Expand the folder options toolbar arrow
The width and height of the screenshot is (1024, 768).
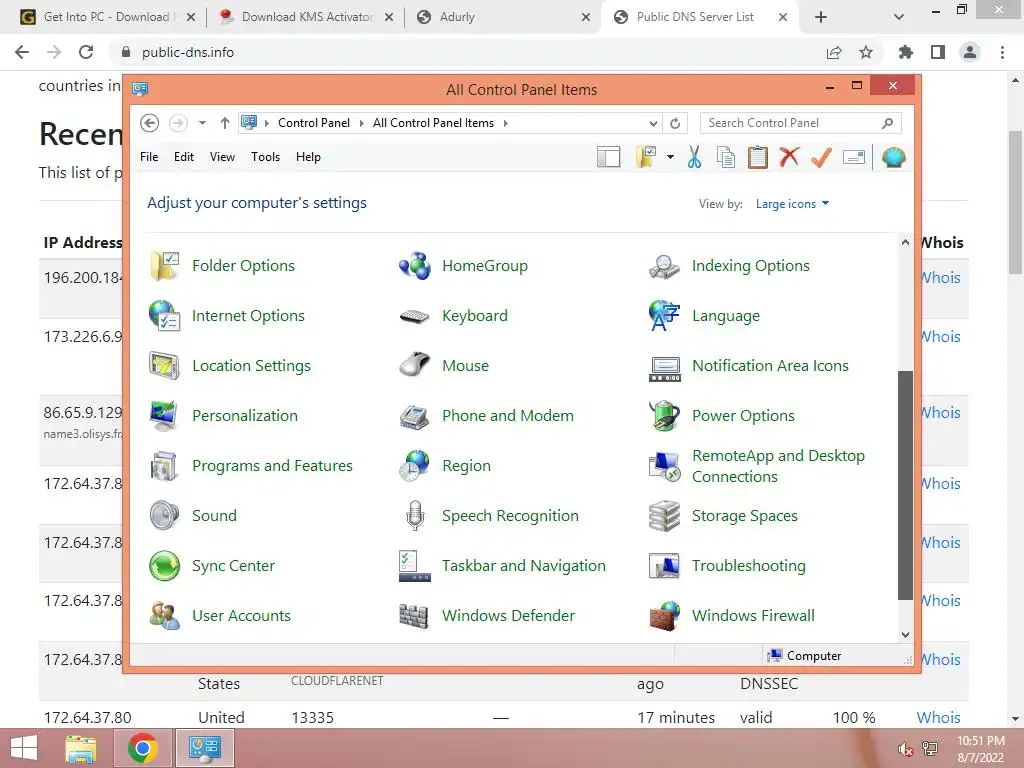pos(670,157)
